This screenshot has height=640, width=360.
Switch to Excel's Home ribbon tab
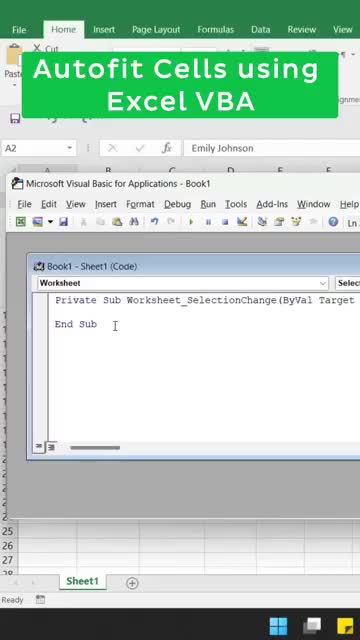pyautogui.click(x=63, y=29)
